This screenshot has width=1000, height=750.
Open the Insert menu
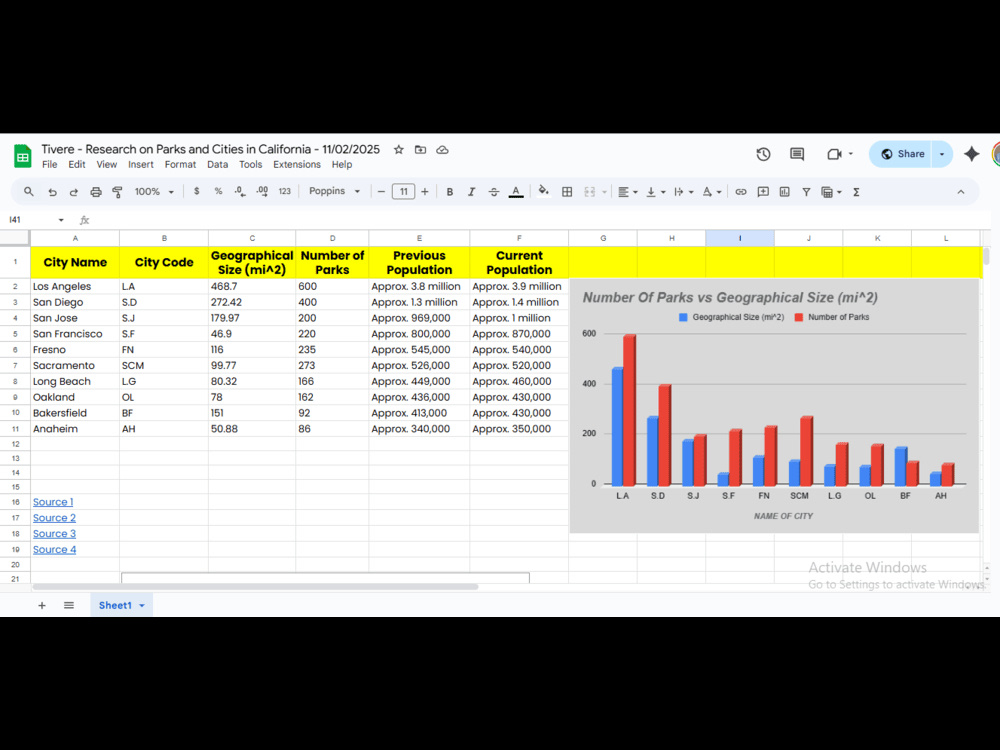pyautogui.click(x=140, y=165)
